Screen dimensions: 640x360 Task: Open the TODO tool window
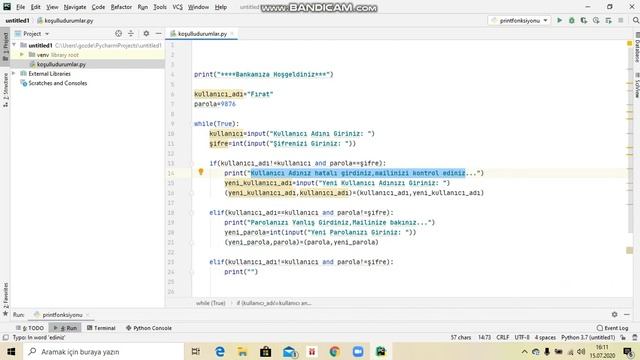tap(30, 328)
